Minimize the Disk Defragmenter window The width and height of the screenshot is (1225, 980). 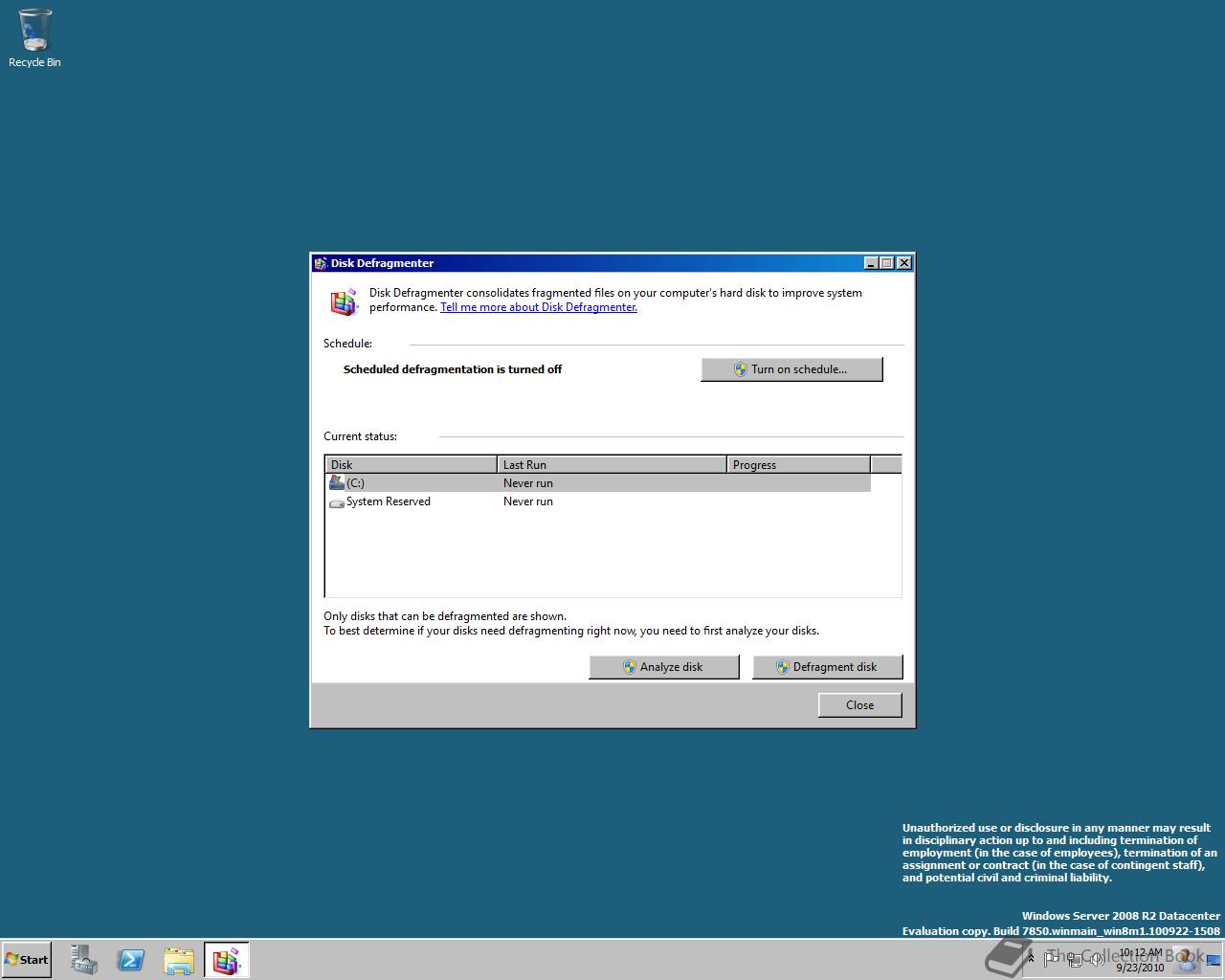pyautogui.click(x=871, y=263)
